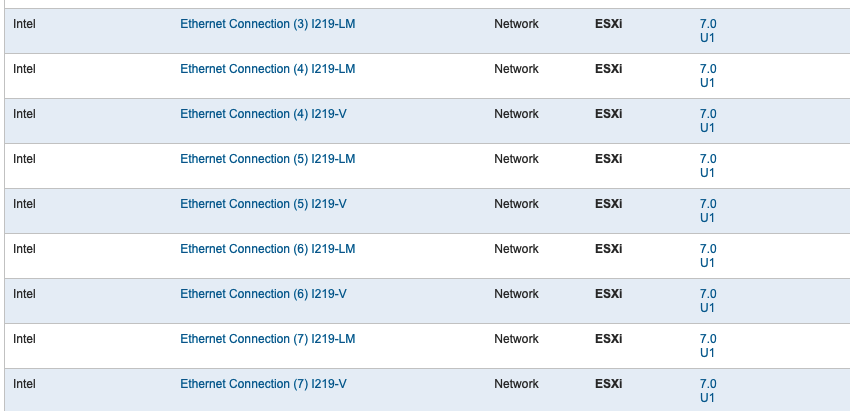The width and height of the screenshot is (850, 411).
Task: Open Ethernet Connection (4) I219-LM link
Action: tap(268, 69)
